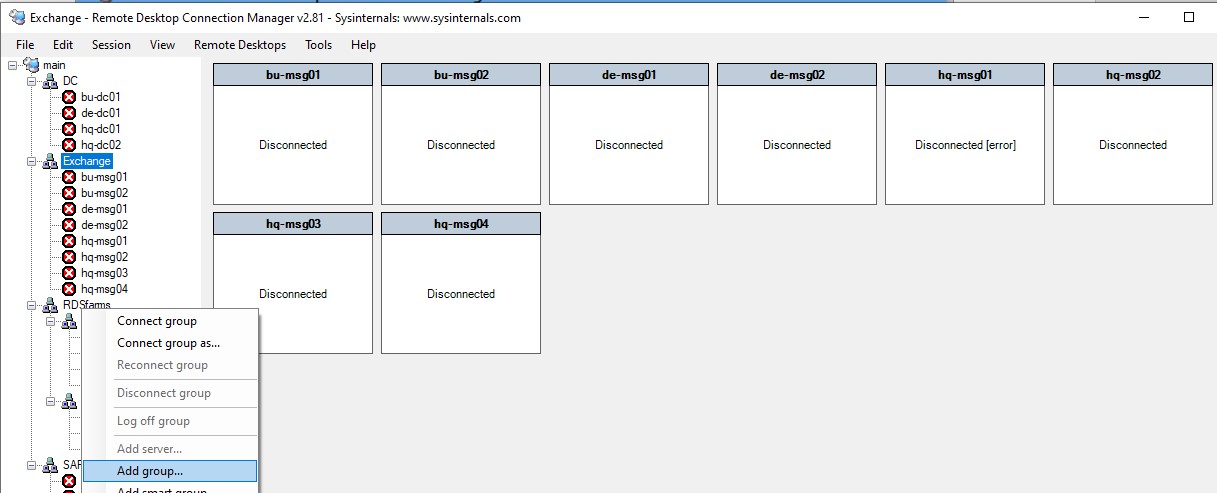
Task: Click the red status icon of hq-msg01 in tree
Action: (69, 241)
